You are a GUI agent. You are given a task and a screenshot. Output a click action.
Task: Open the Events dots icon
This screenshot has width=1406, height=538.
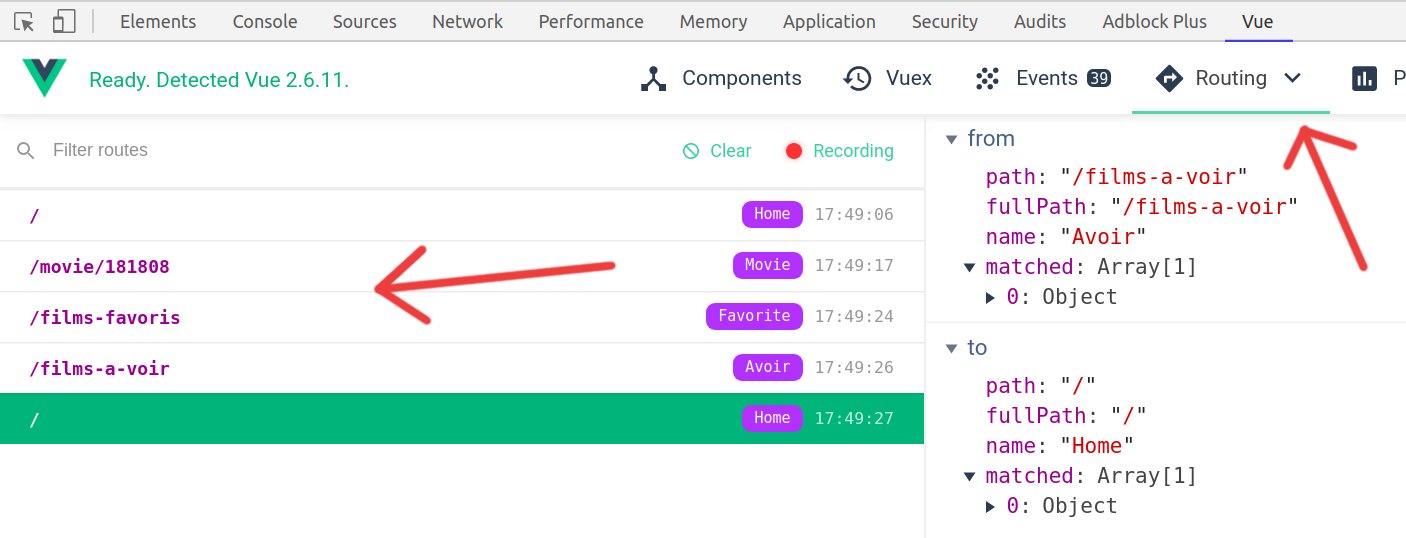point(988,79)
